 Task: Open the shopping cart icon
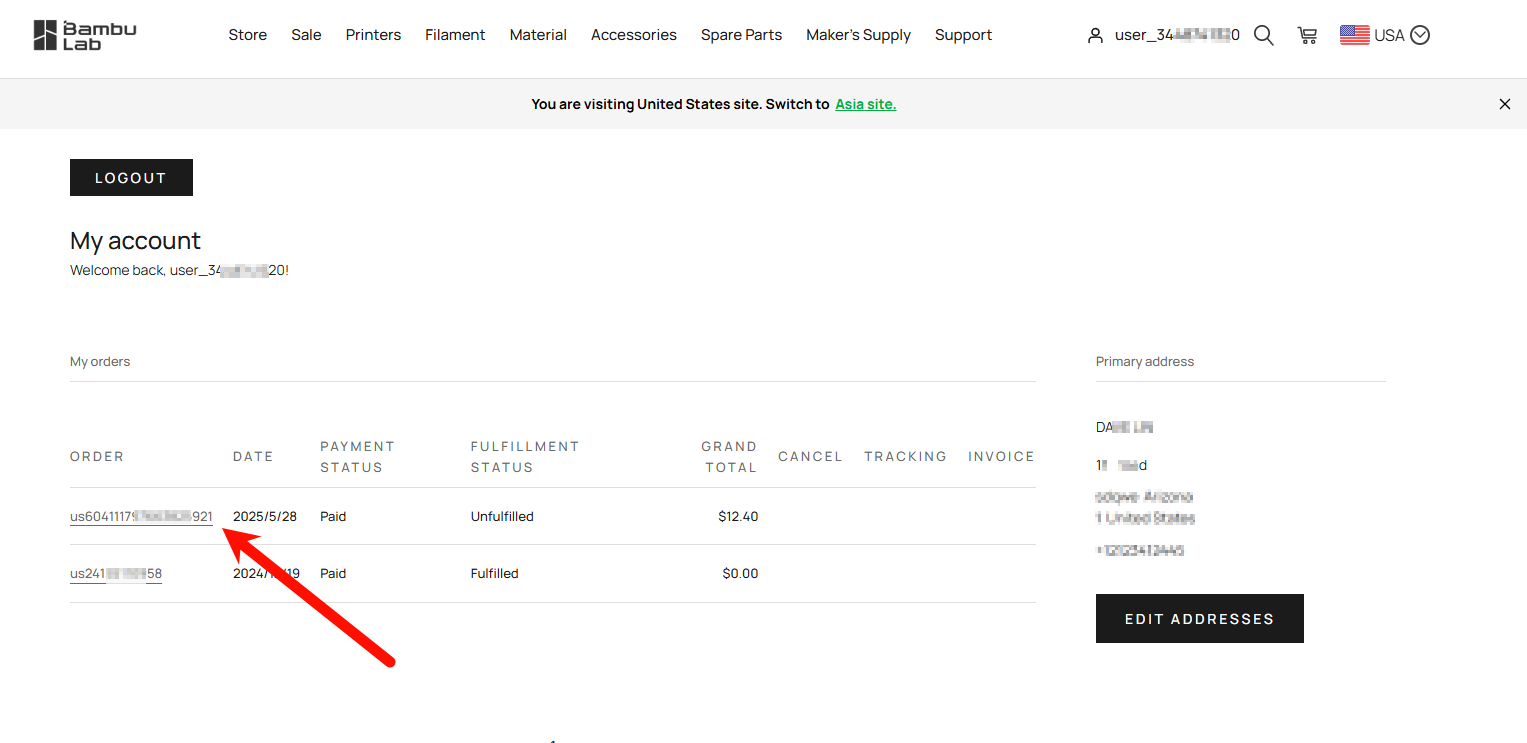[x=1307, y=35]
